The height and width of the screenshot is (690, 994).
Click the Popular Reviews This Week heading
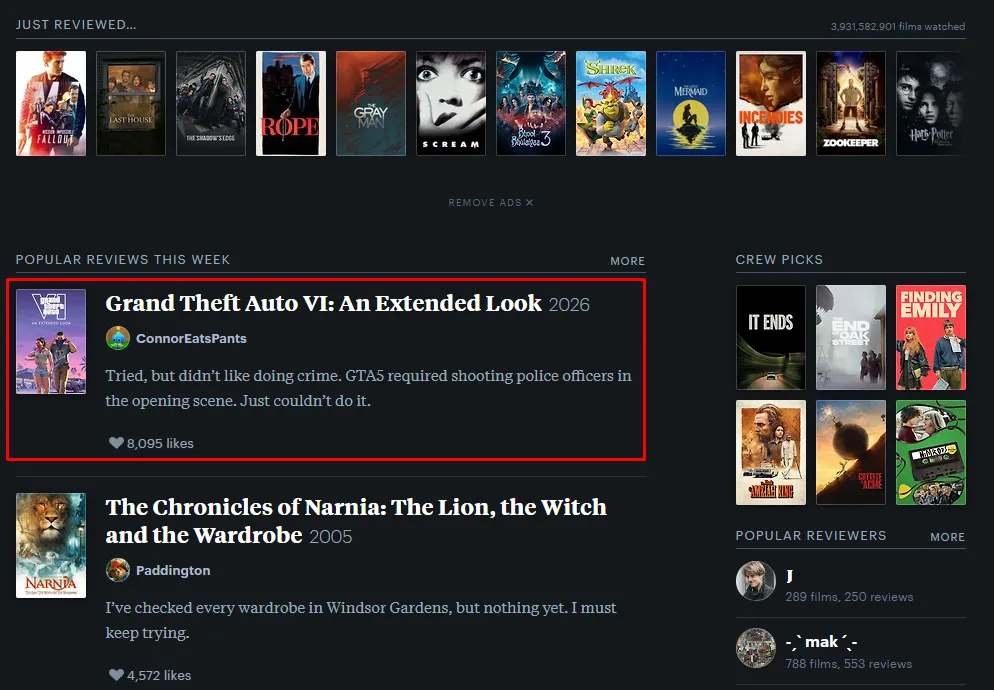tap(123, 259)
